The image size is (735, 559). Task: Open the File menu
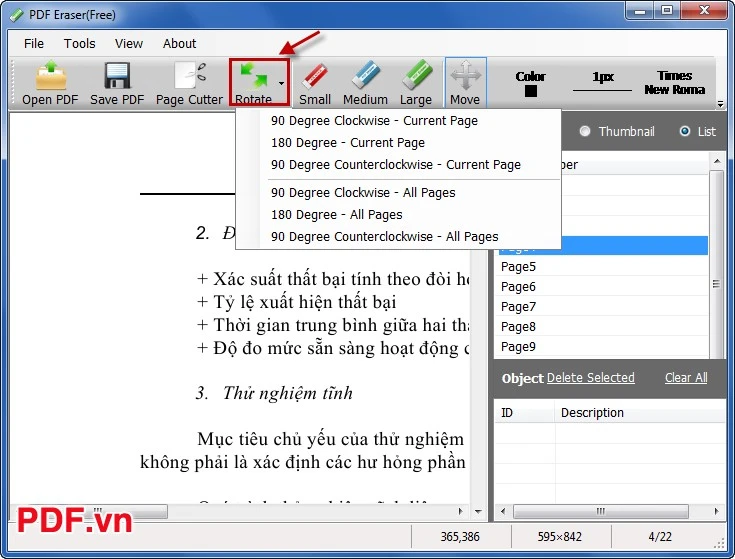point(34,44)
